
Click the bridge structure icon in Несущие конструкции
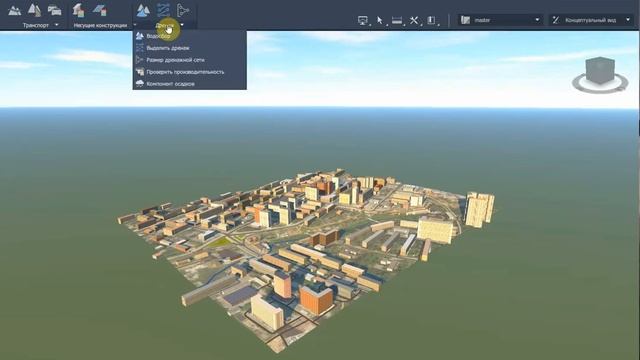click(78, 10)
